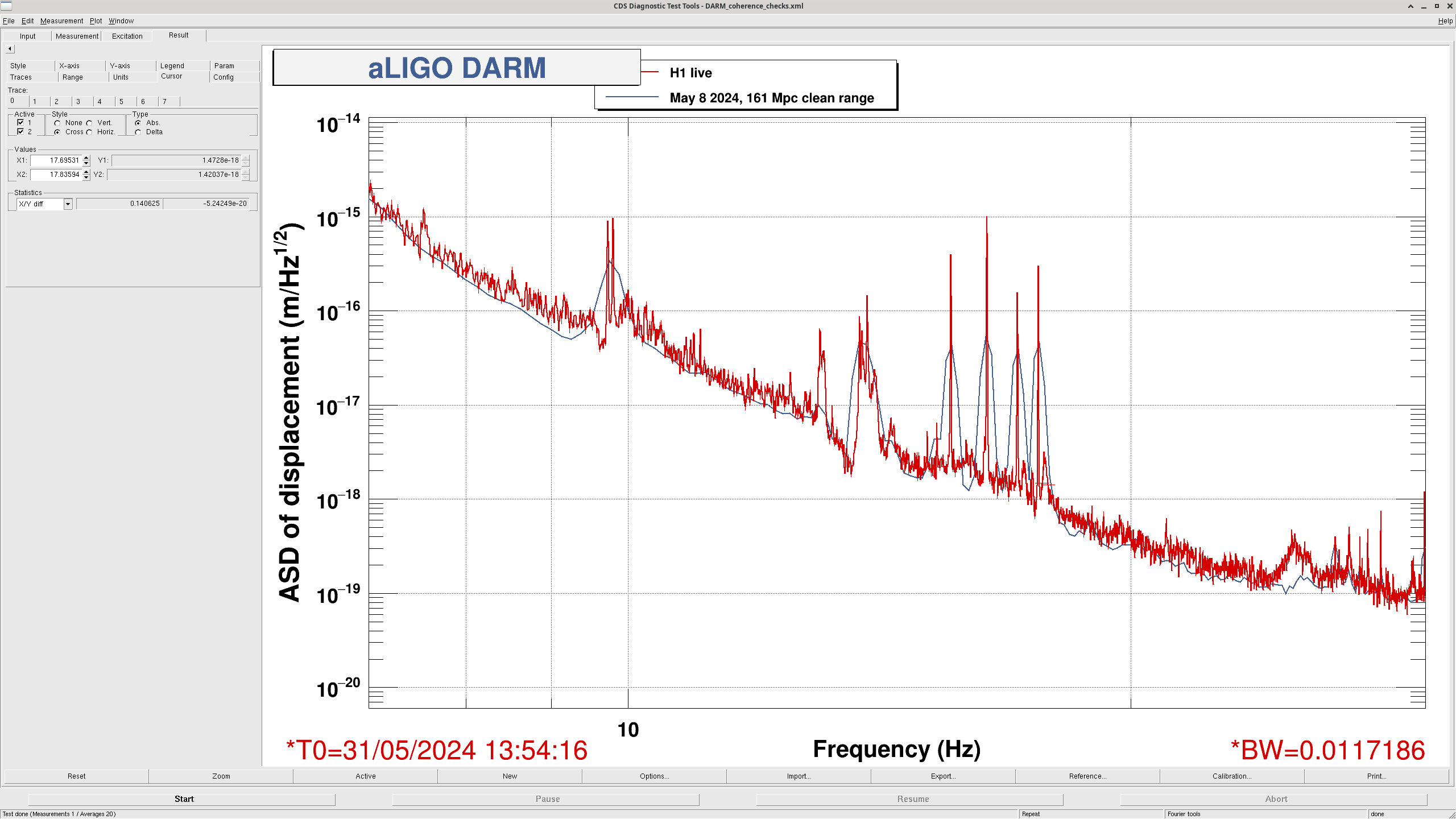The image size is (1456, 819).
Task: Click the window menu icon in title bar
Action: click(6, 6)
